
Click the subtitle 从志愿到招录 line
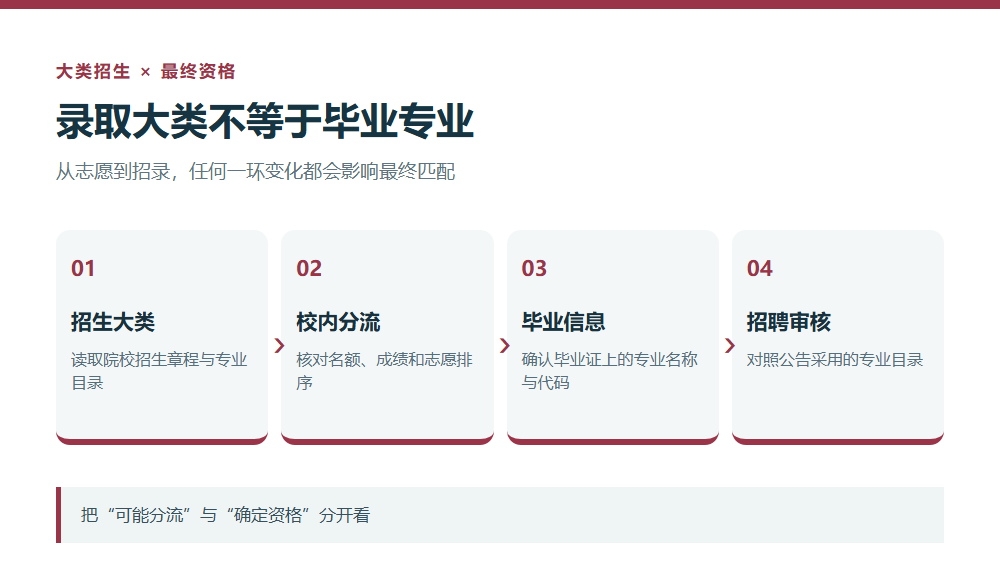click(255, 172)
